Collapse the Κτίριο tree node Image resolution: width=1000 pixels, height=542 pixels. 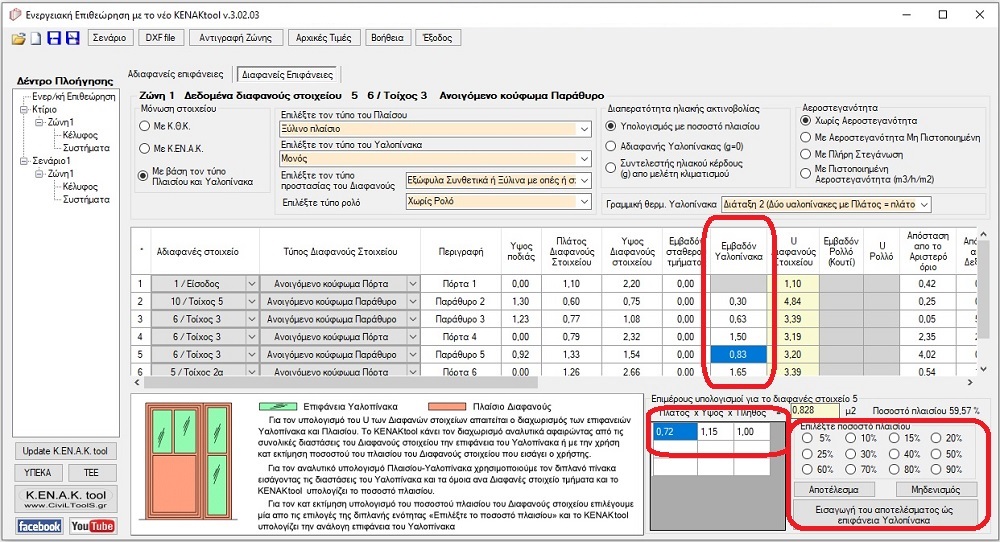[x=24, y=110]
